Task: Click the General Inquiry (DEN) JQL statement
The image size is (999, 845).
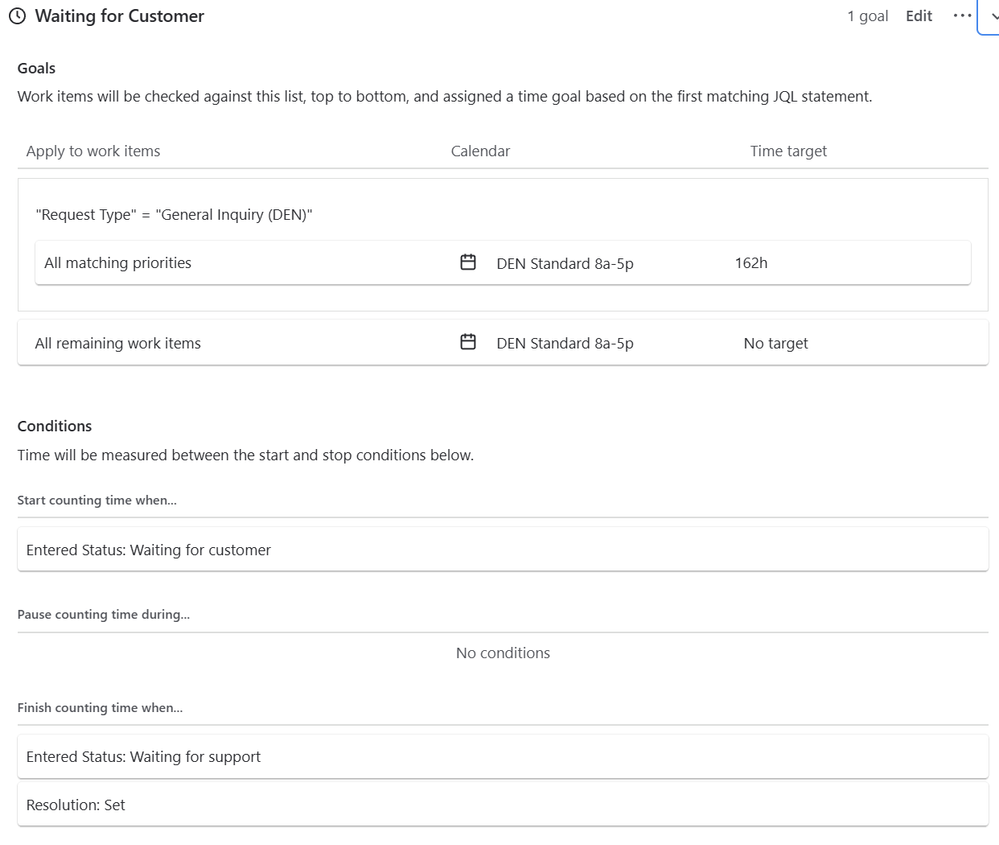Action: pyautogui.click(x=174, y=215)
